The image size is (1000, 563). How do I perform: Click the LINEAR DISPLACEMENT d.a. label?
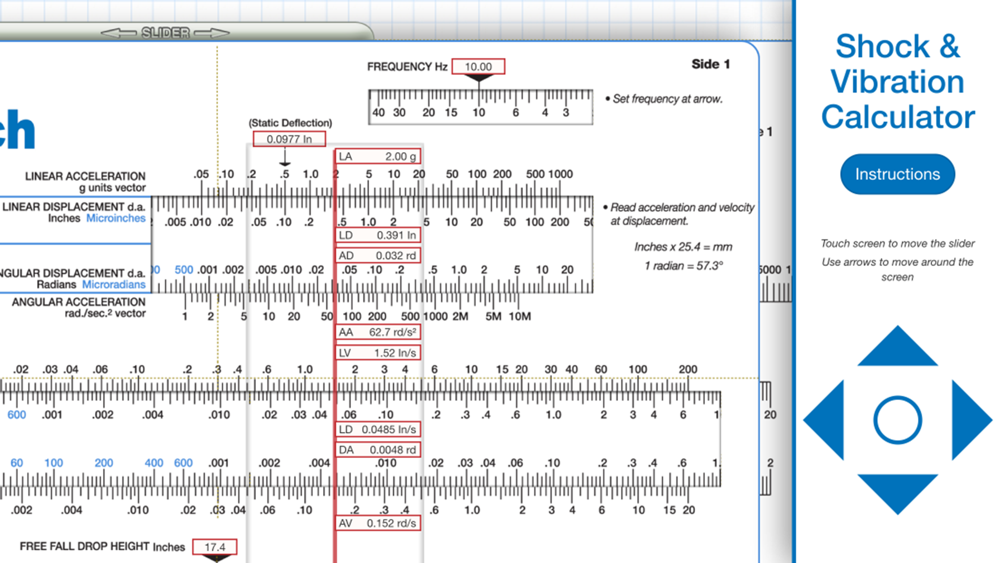point(74,207)
